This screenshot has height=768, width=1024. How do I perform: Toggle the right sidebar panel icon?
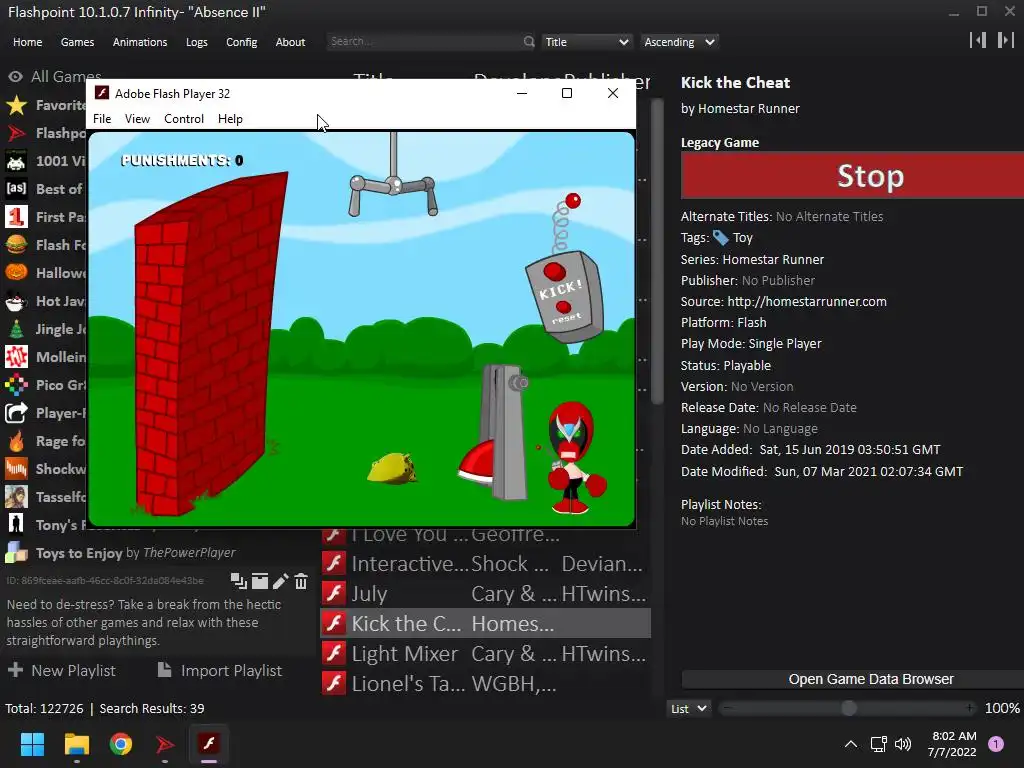(x=1006, y=40)
